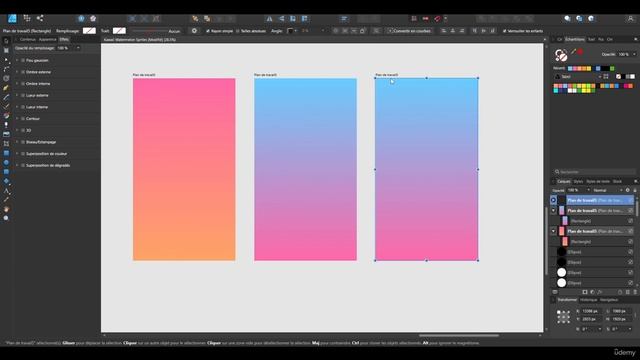Select the blue Ellipse shape tool
The height and width of the screenshot is (360, 640).
coord(6,162)
